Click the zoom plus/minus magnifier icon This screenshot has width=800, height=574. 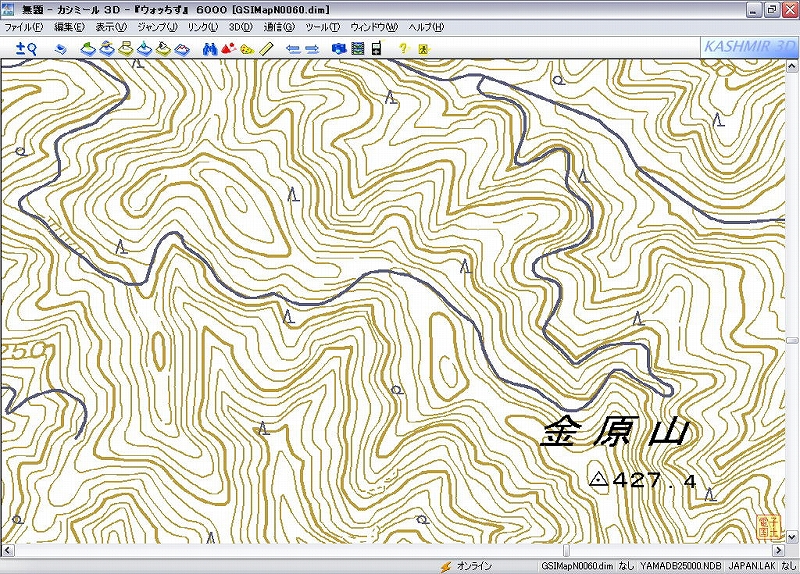(x=26, y=49)
